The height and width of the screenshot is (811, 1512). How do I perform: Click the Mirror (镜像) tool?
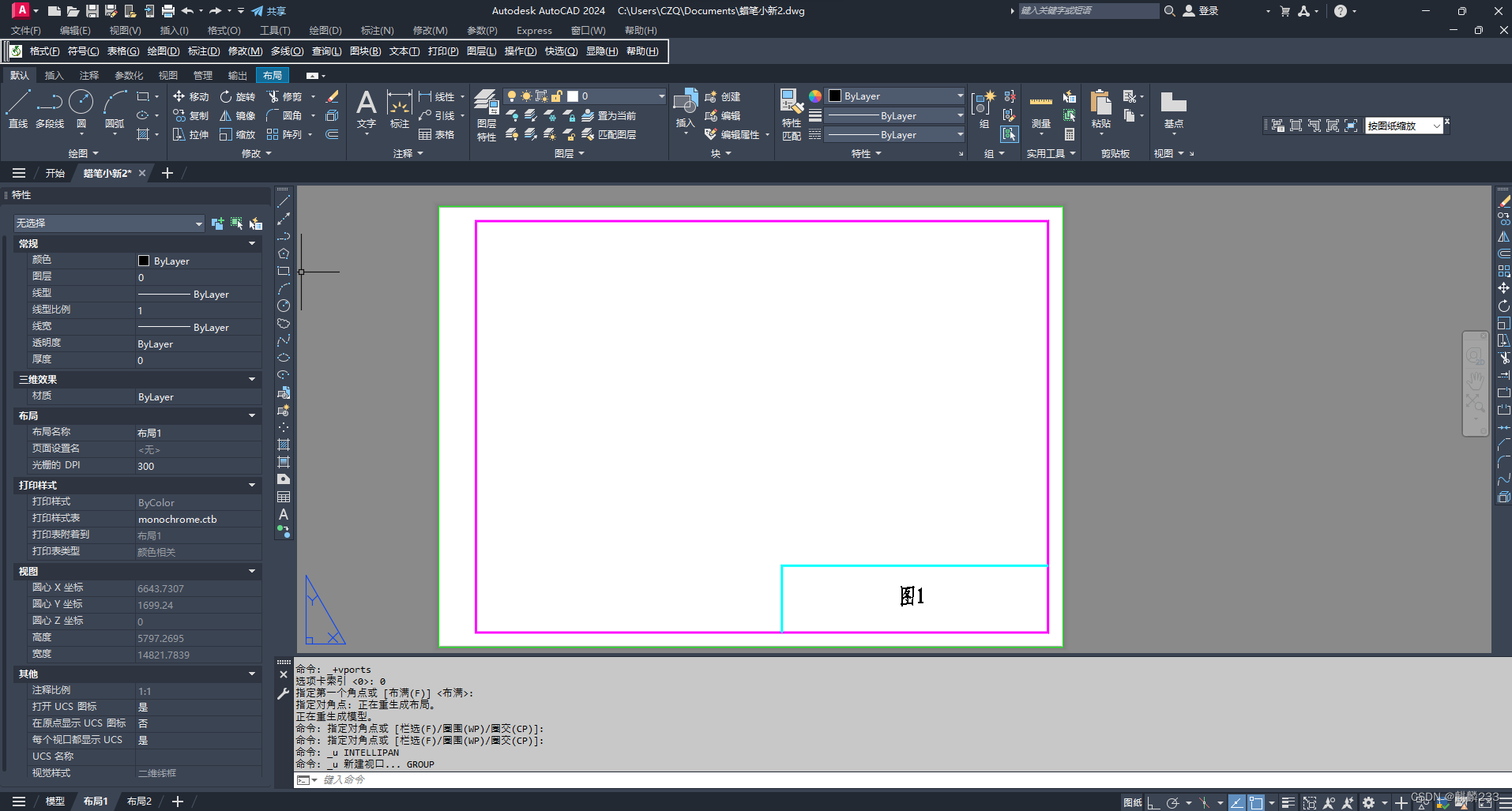coord(237,115)
